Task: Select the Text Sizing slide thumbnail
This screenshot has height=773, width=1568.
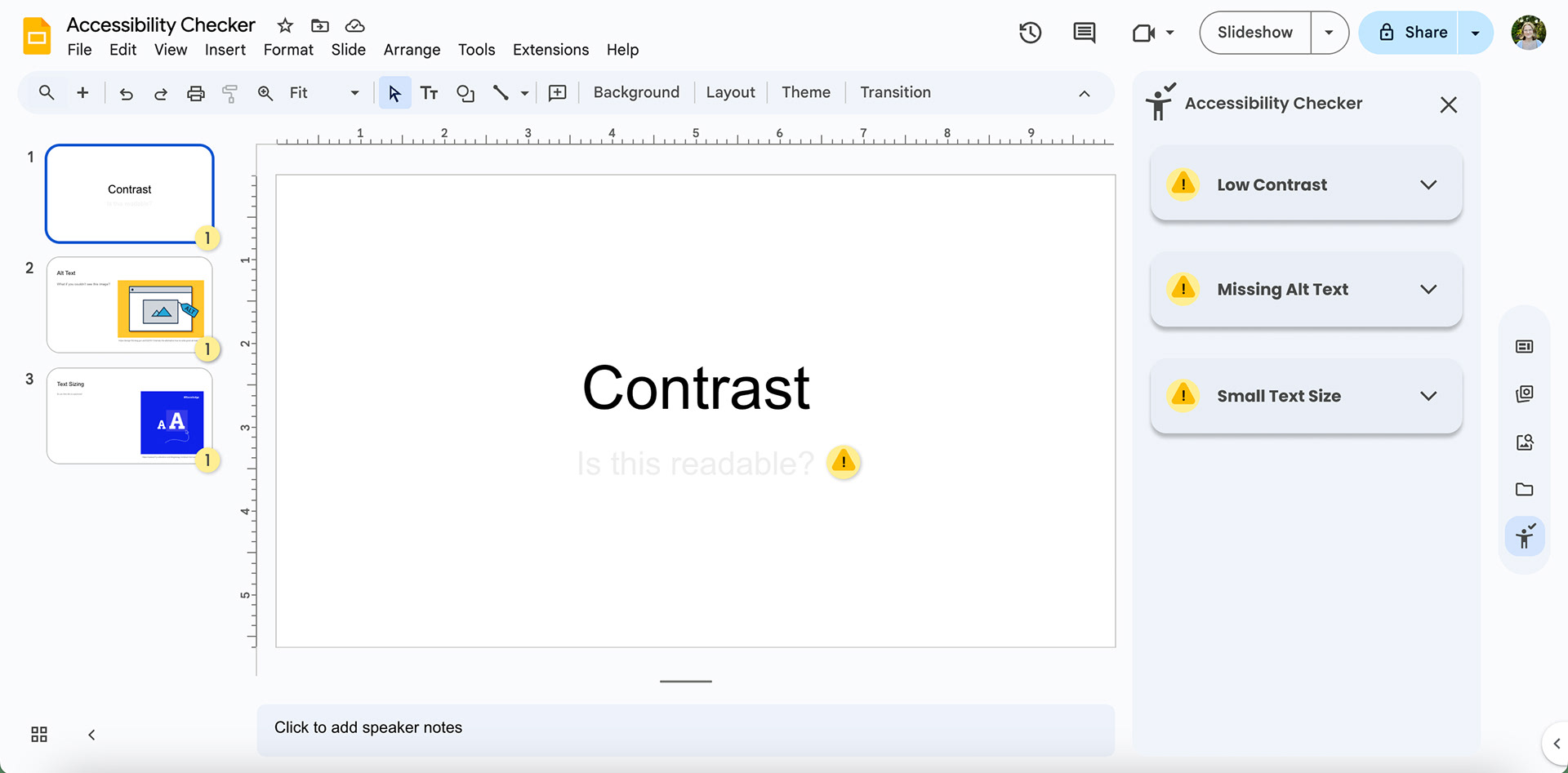Action: coord(129,416)
